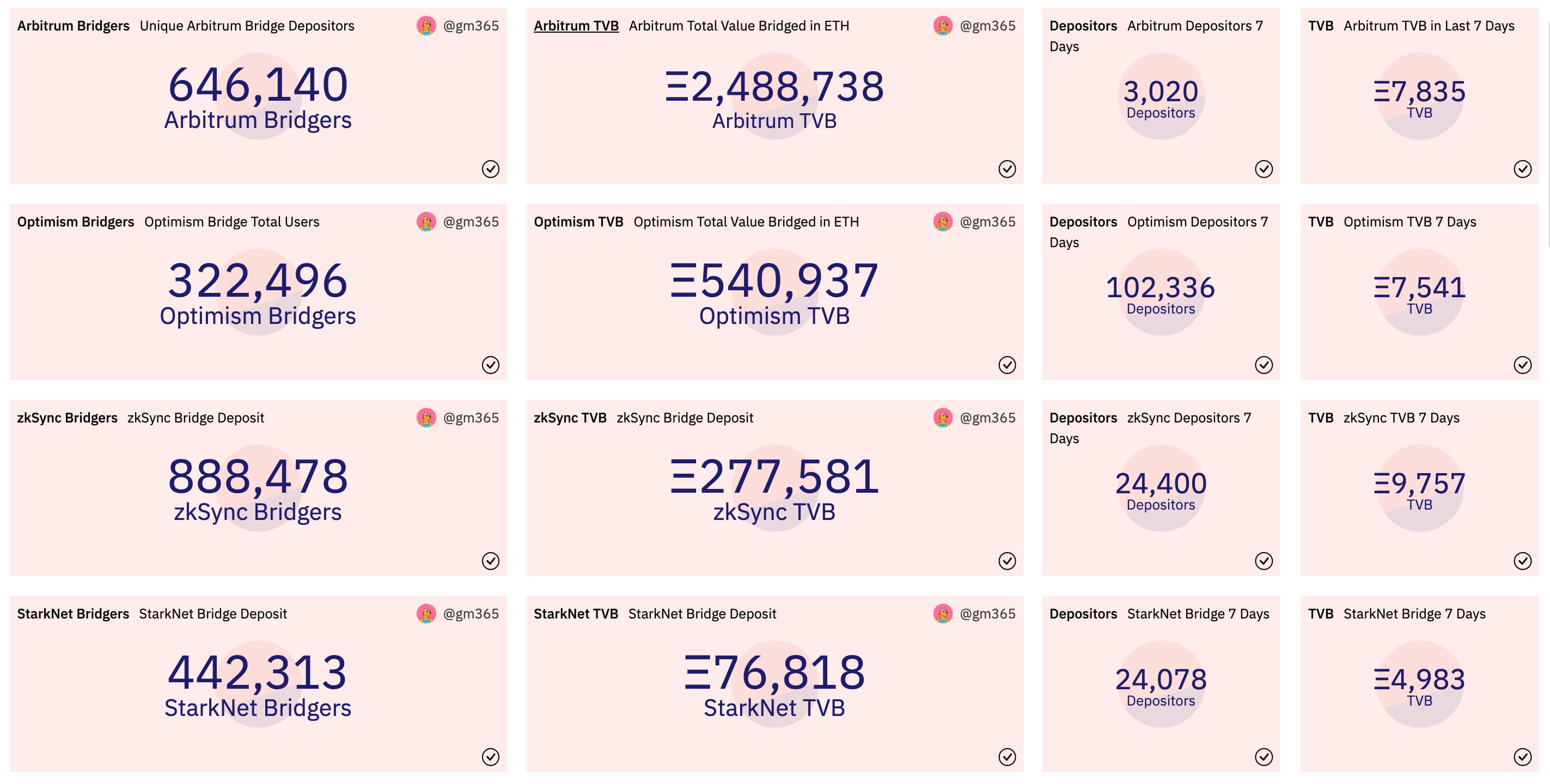Open the underlined Arbitrum TVB title link
The image size is (1550, 784).
(x=576, y=26)
